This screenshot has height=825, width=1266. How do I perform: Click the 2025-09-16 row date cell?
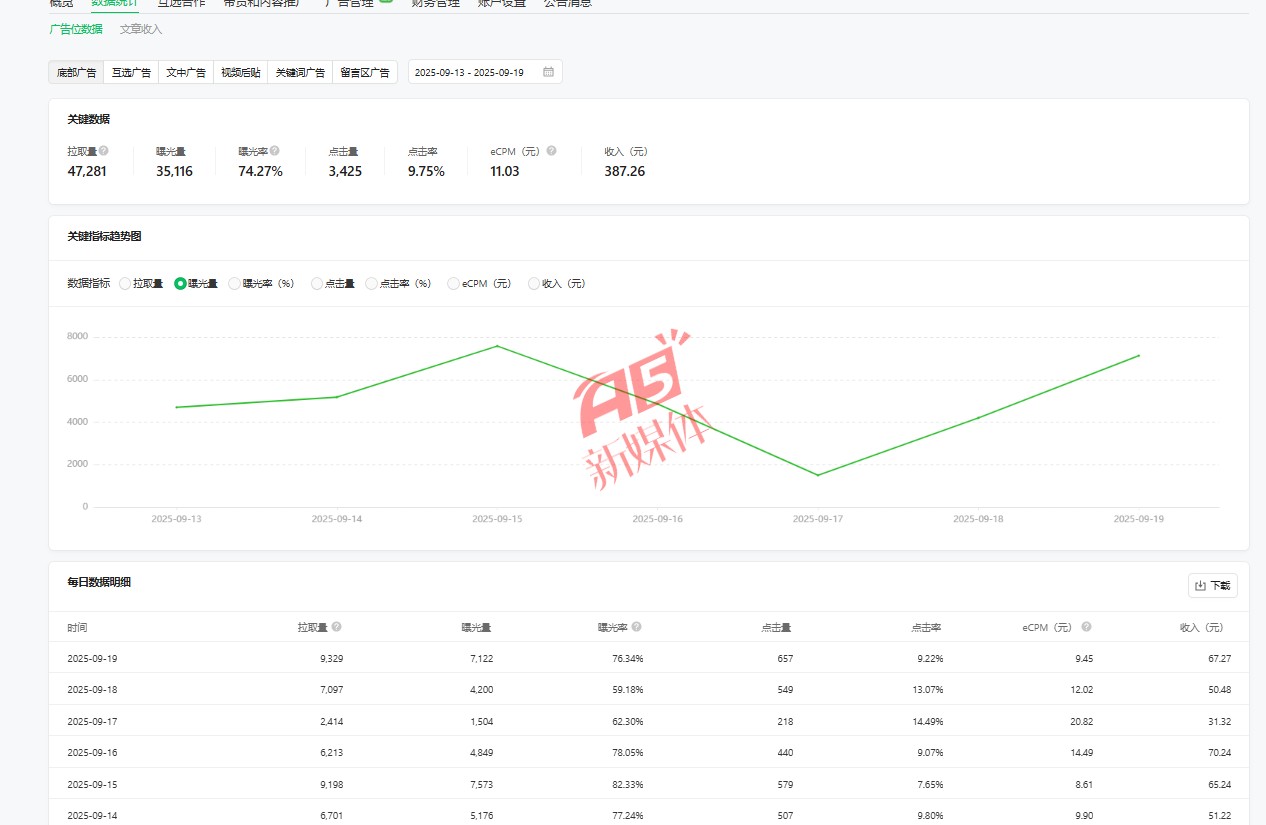click(92, 753)
